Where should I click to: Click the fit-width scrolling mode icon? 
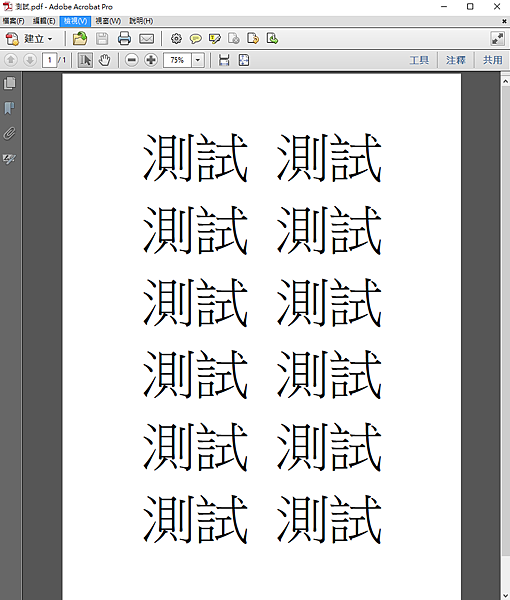[224, 60]
